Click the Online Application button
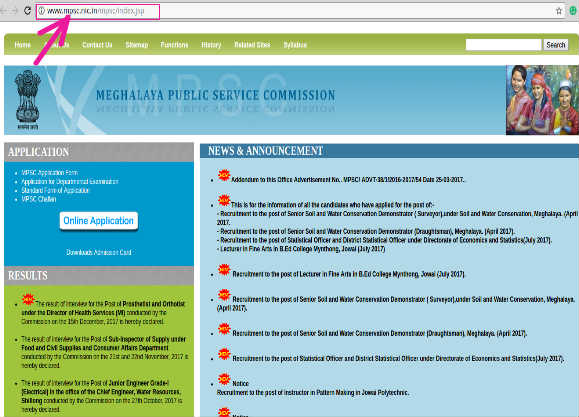 click(x=99, y=221)
